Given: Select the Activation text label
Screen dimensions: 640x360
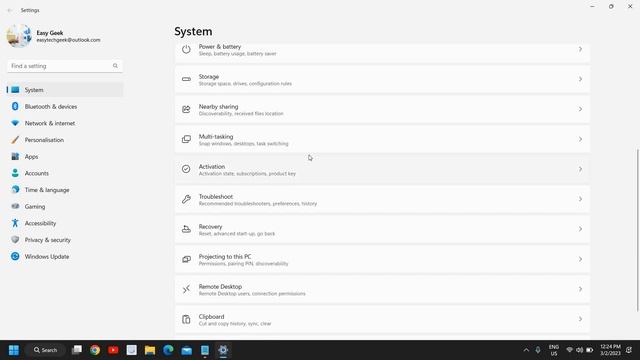Looking at the screenshot, I should pyautogui.click(x=211, y=167).
